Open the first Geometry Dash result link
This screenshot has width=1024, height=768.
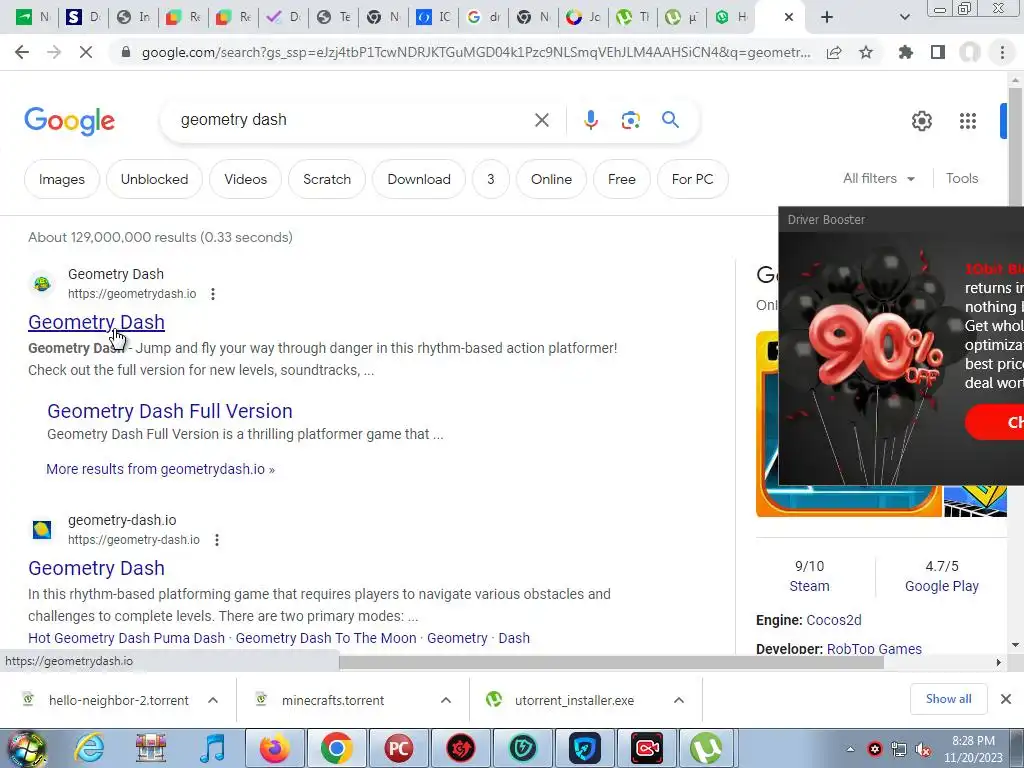(x=96, y=322)
